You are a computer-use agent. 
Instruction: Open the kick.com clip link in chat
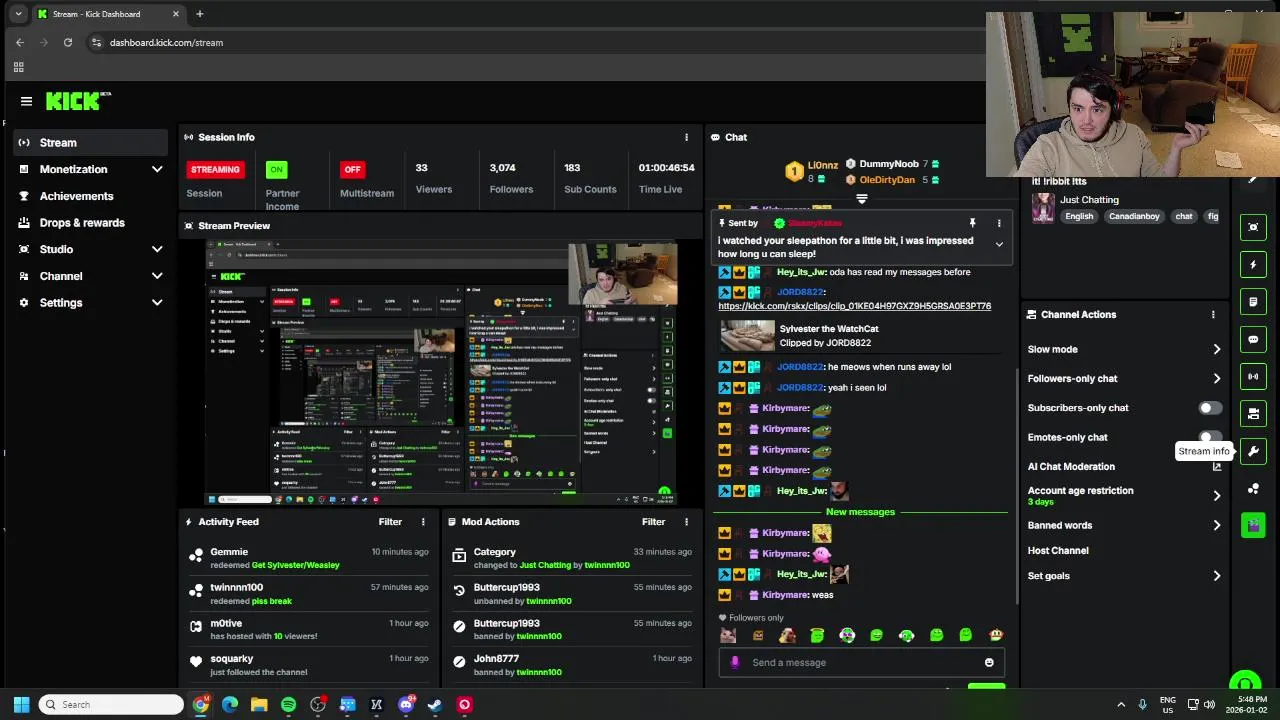tap(854, 306)
